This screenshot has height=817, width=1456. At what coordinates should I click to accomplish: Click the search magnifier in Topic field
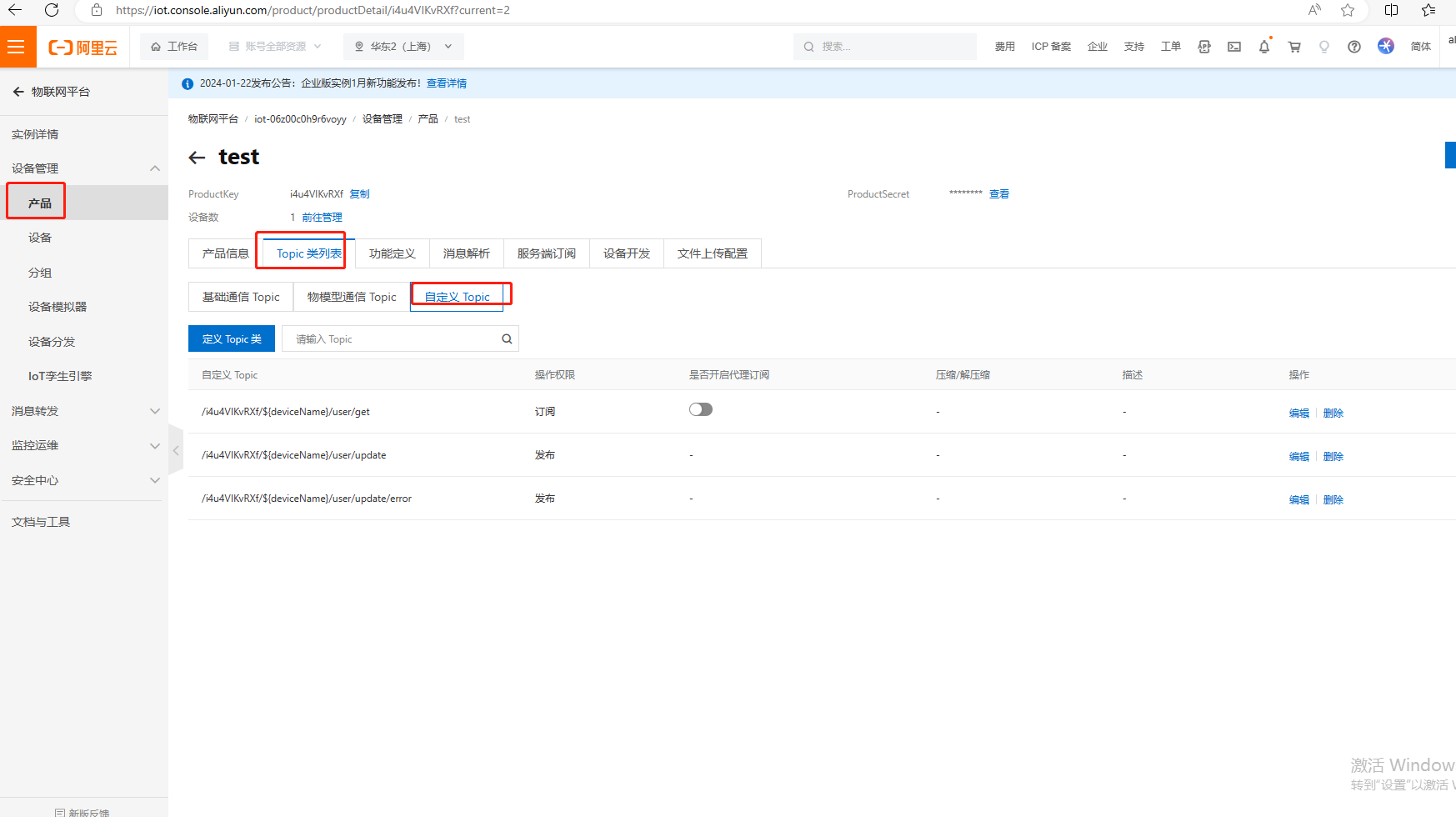pyautogui.click(x=507, y=339)
